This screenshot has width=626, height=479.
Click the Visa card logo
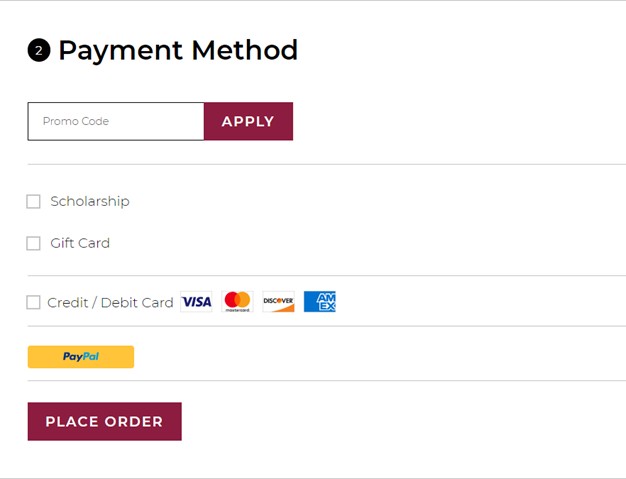point(197,302)
